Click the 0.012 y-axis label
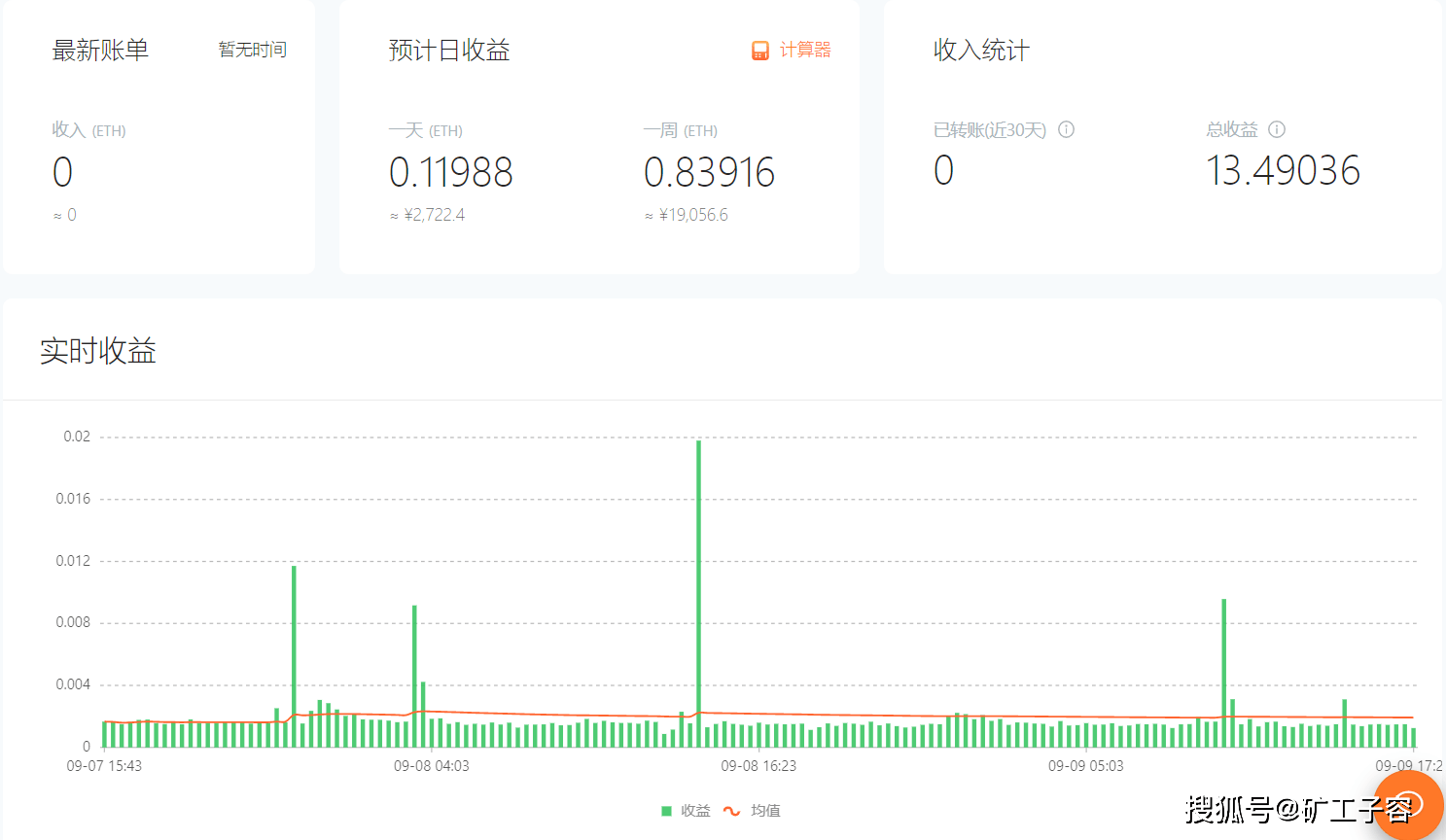Viewport: 1446px width, 840px height. [x=73, y=561]
